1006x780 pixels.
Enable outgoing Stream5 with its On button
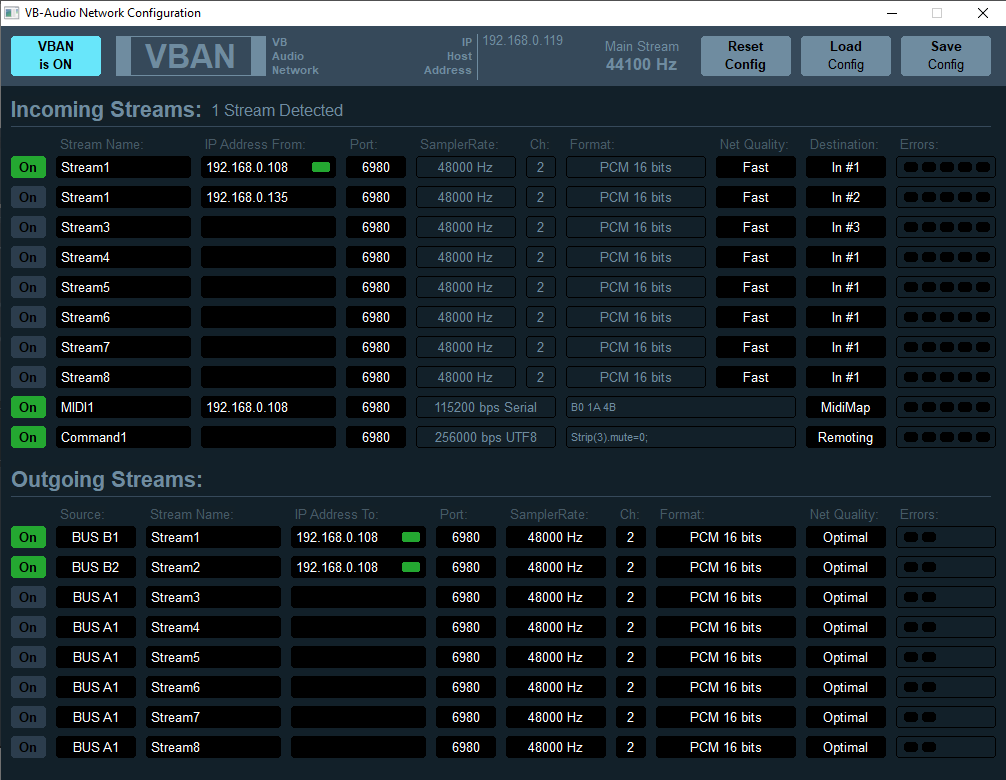point(28,657)
